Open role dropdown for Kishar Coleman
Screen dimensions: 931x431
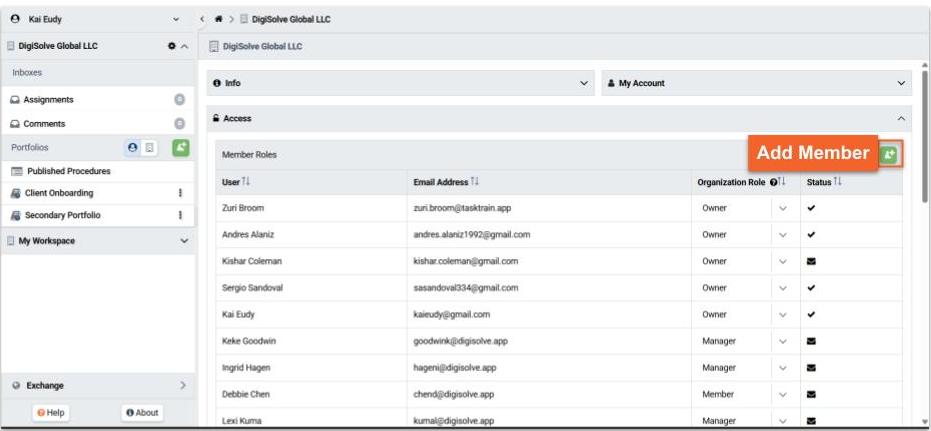(783, 261)
